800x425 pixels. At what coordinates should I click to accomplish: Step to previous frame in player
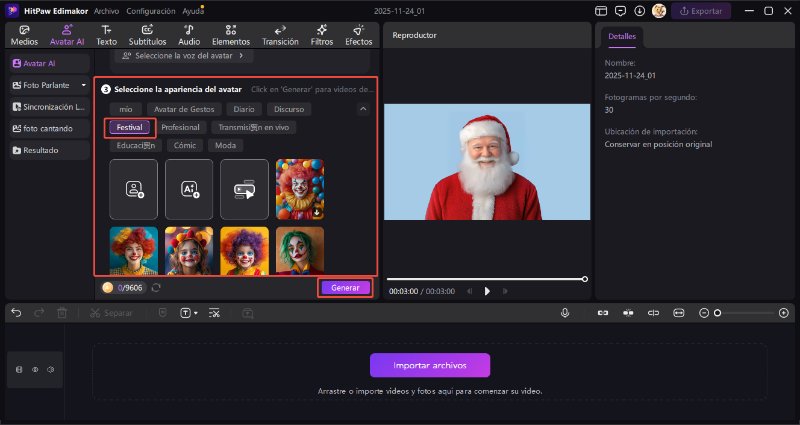point(469,291)
